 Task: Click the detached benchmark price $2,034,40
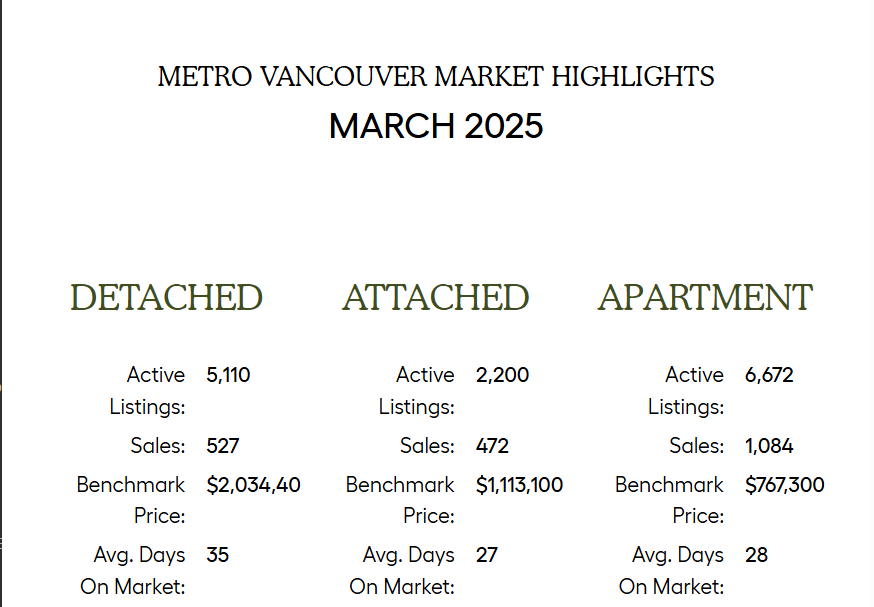[253, 485]
